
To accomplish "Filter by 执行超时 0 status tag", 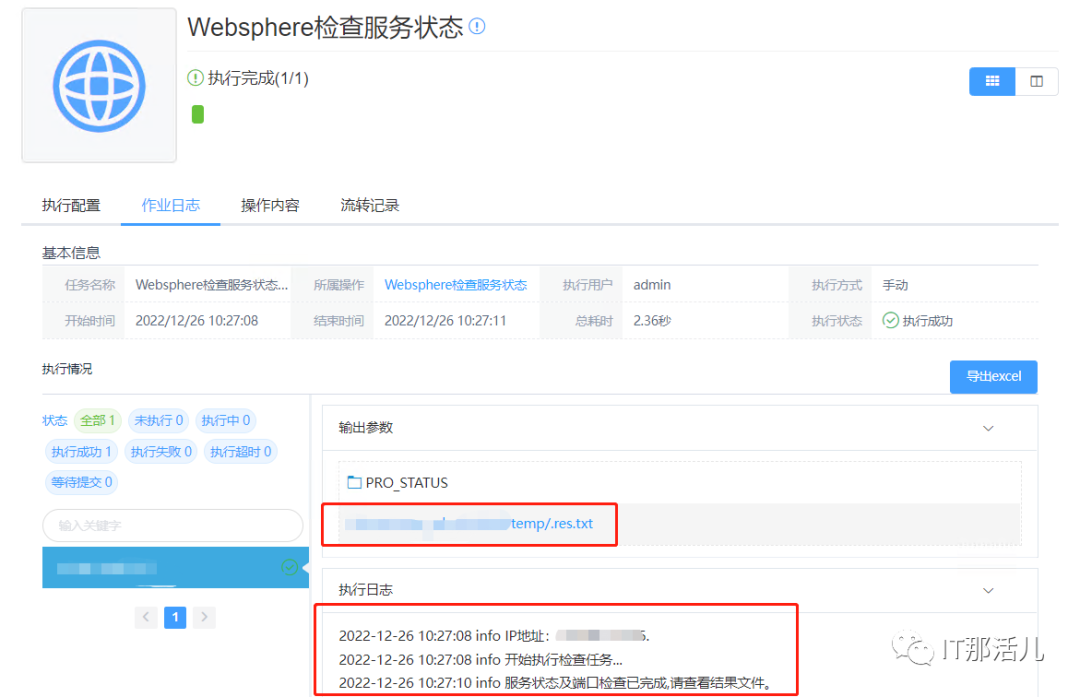I will [240, 452].
